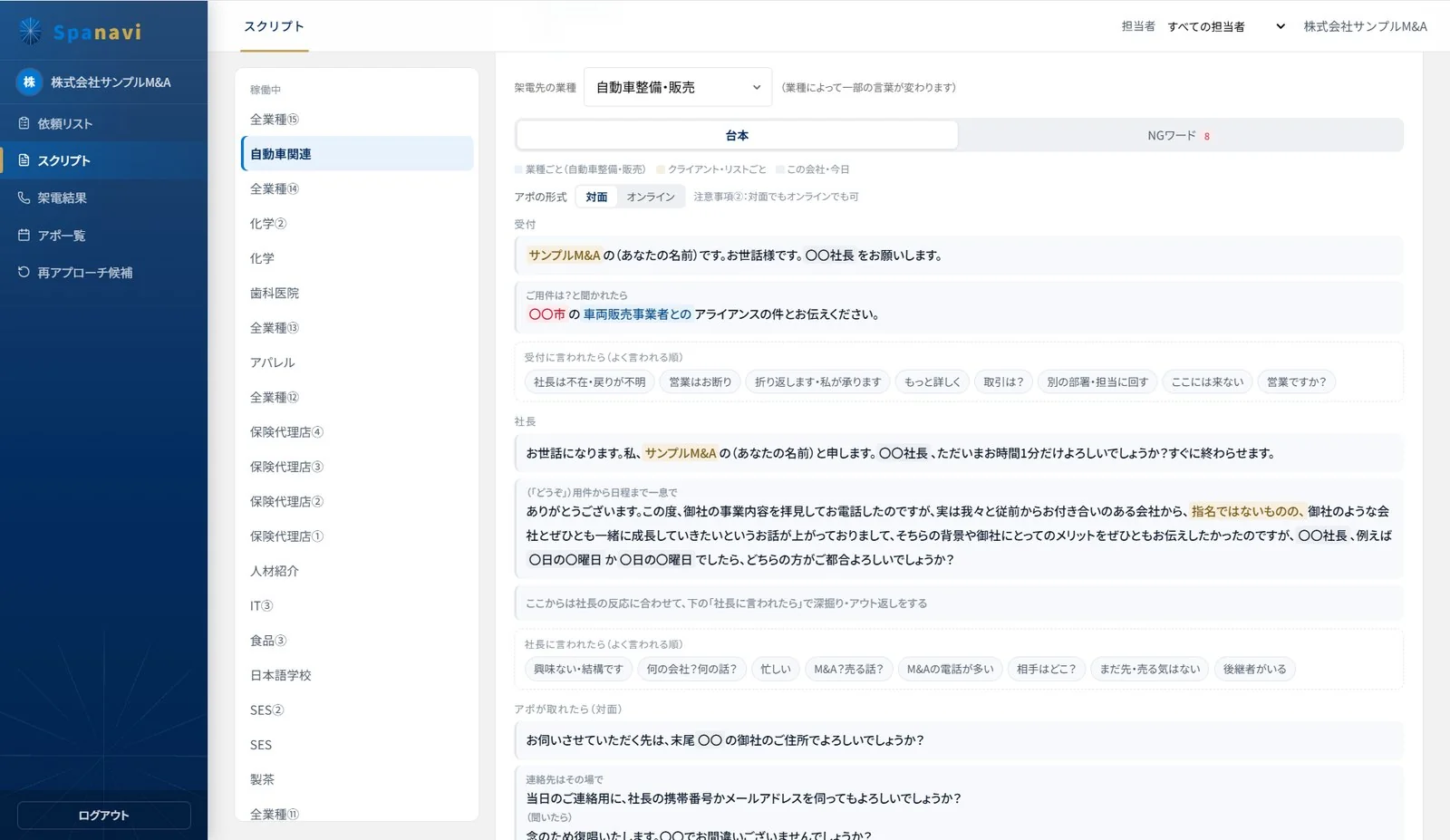Select 自動車関連 in script list

pos(357,154)
